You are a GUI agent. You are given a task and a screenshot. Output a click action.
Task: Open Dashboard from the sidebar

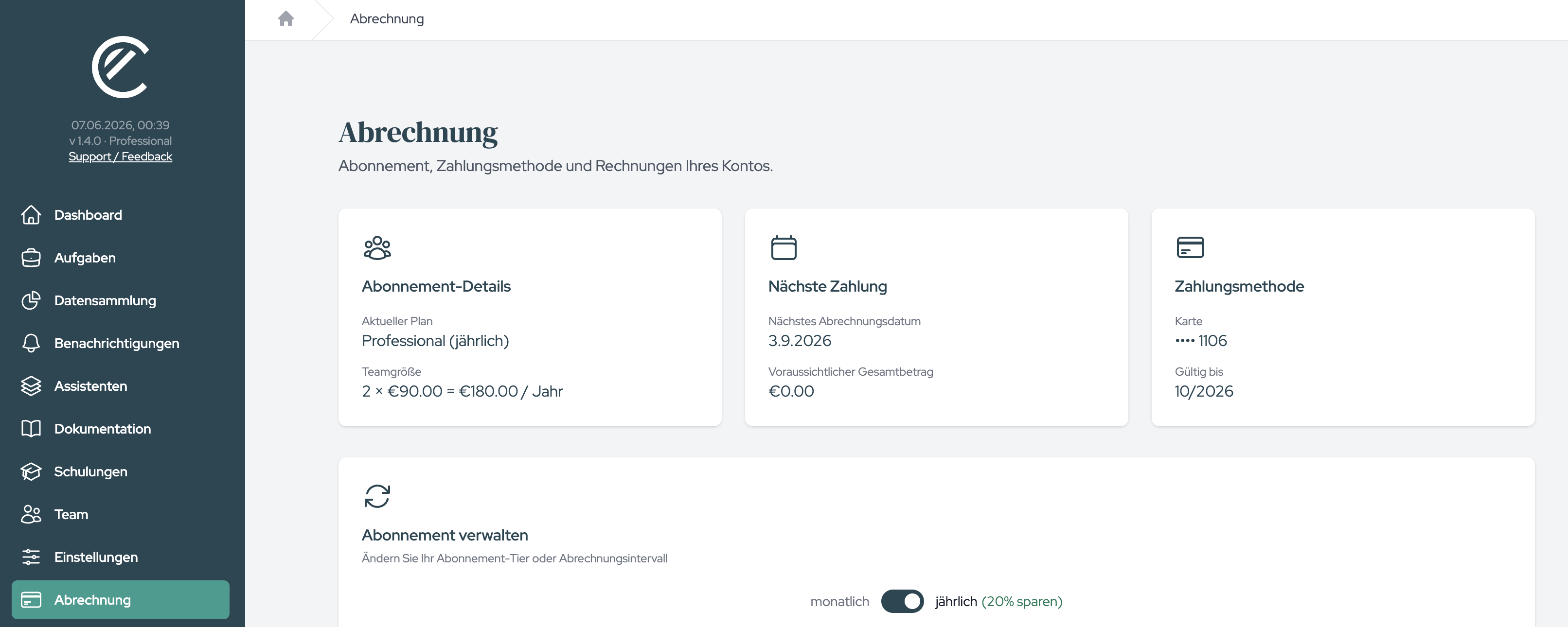tap(121, 215)
